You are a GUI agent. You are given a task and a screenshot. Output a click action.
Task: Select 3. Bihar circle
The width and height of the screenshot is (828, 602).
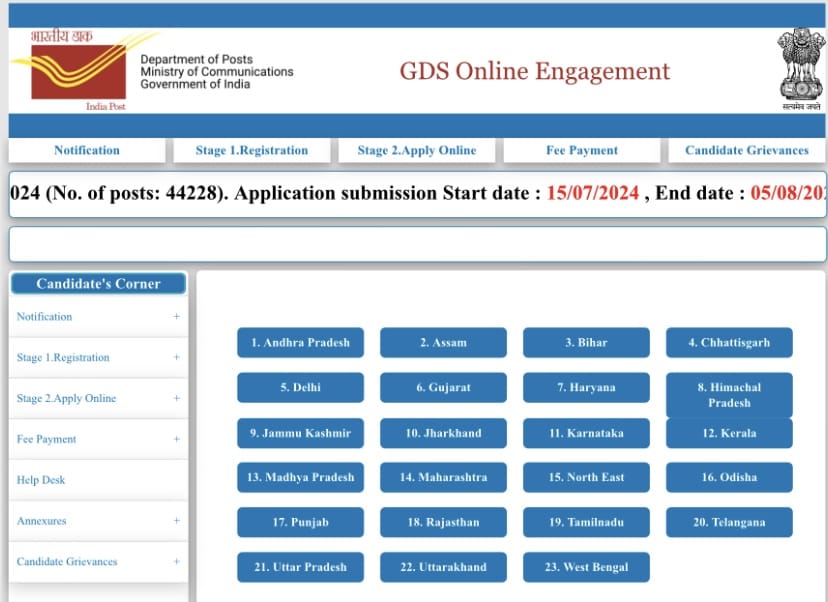[x=586, y=343]
